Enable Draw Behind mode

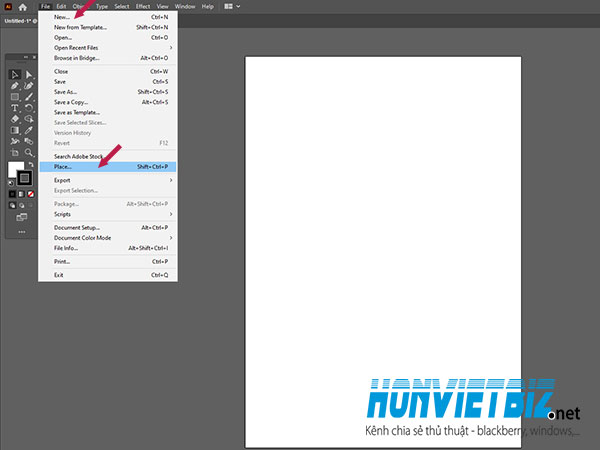coord(22,205)
